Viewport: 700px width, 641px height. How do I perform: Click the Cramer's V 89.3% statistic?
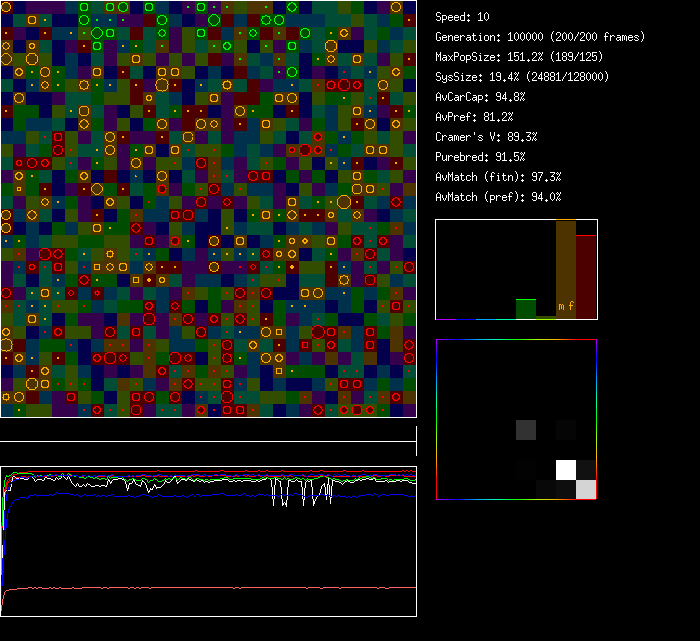coord(486,137)
